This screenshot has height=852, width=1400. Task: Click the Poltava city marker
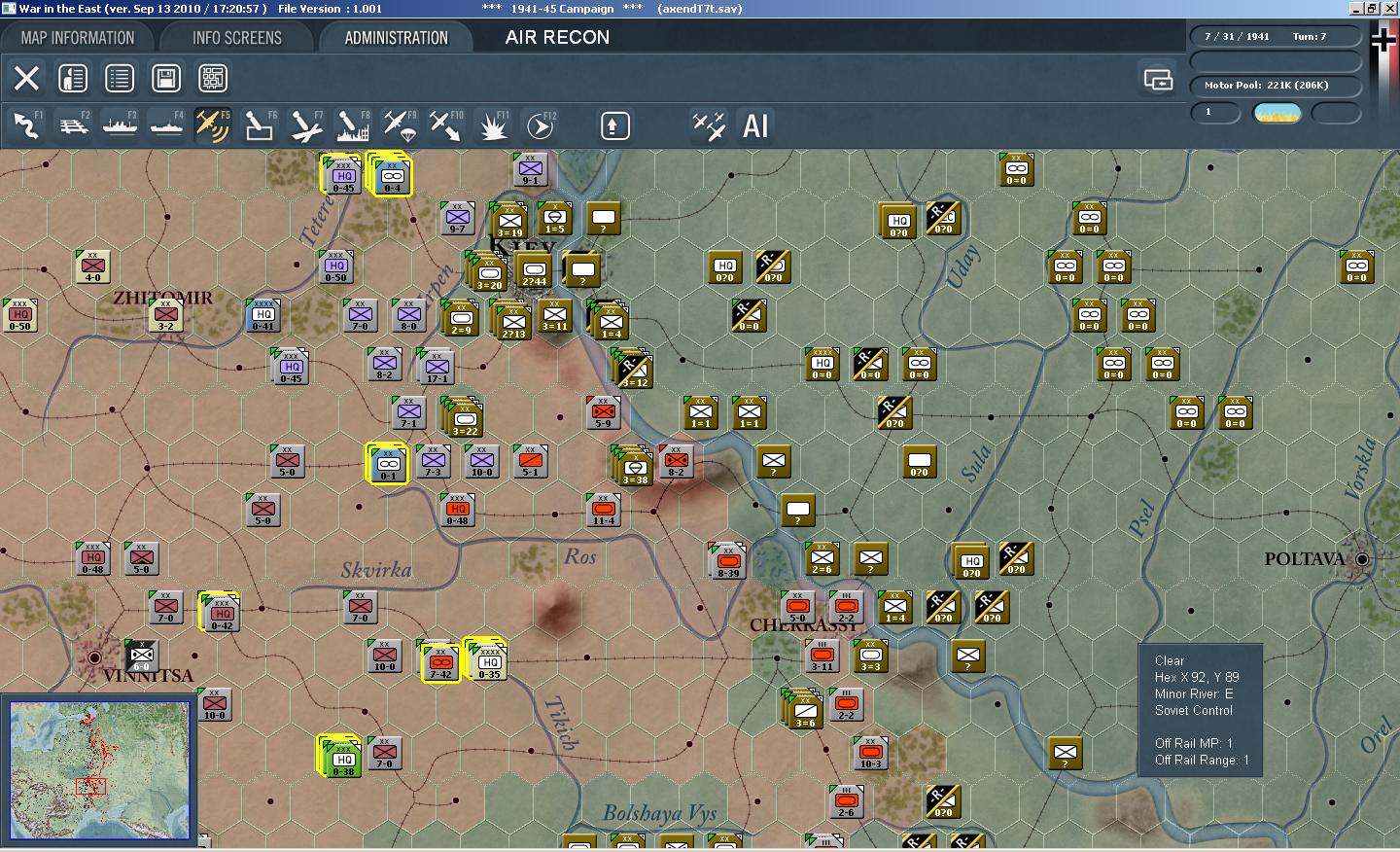point(1362,559)
